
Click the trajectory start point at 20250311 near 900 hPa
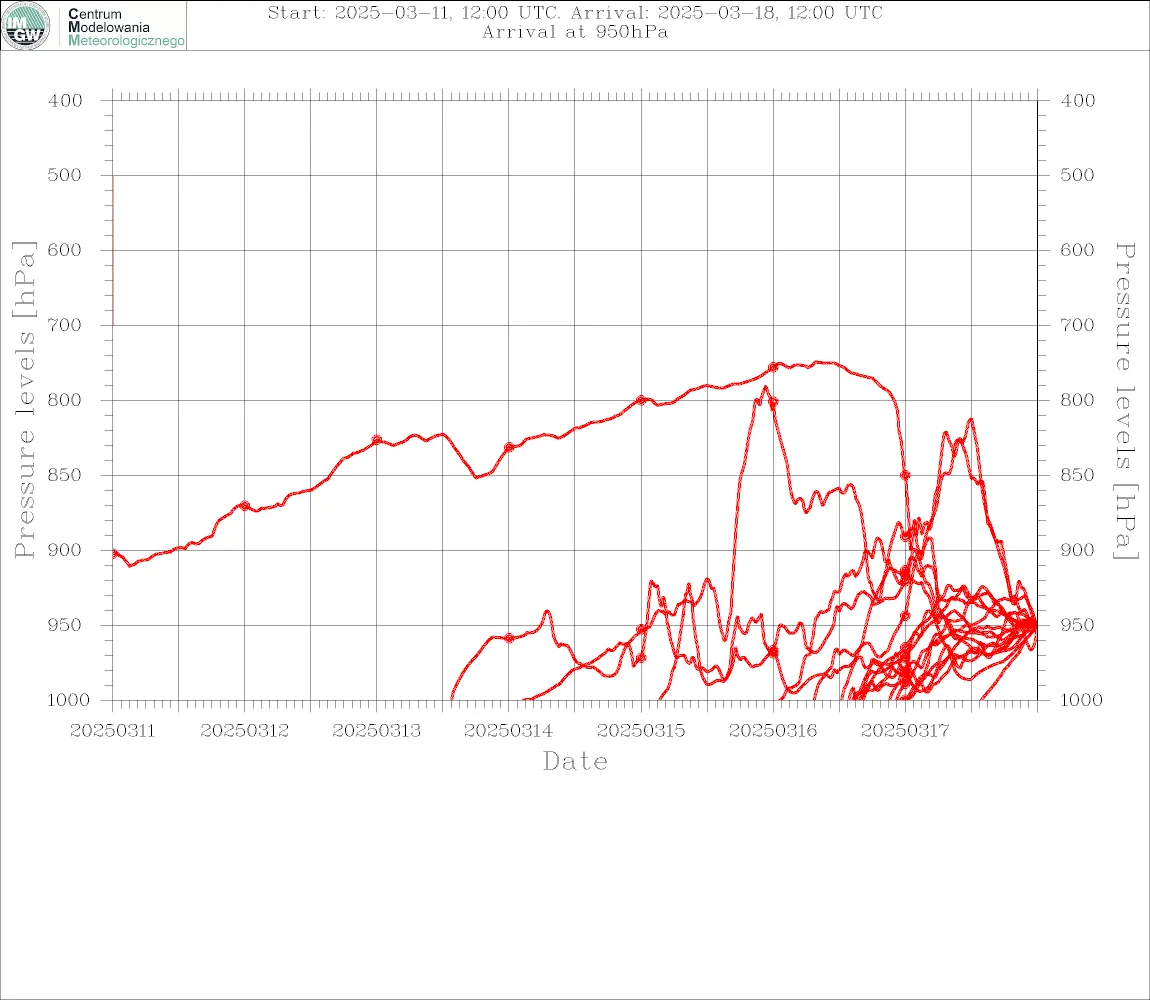click(x=114, y=553)
